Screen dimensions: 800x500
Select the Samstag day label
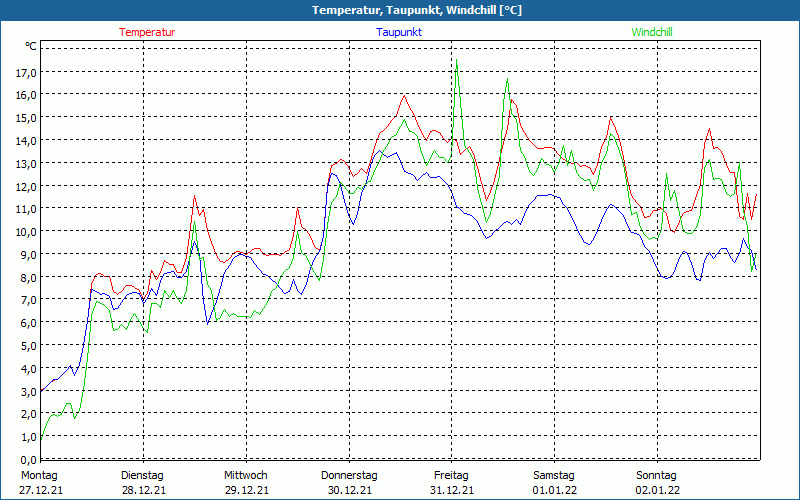(554, 475)
